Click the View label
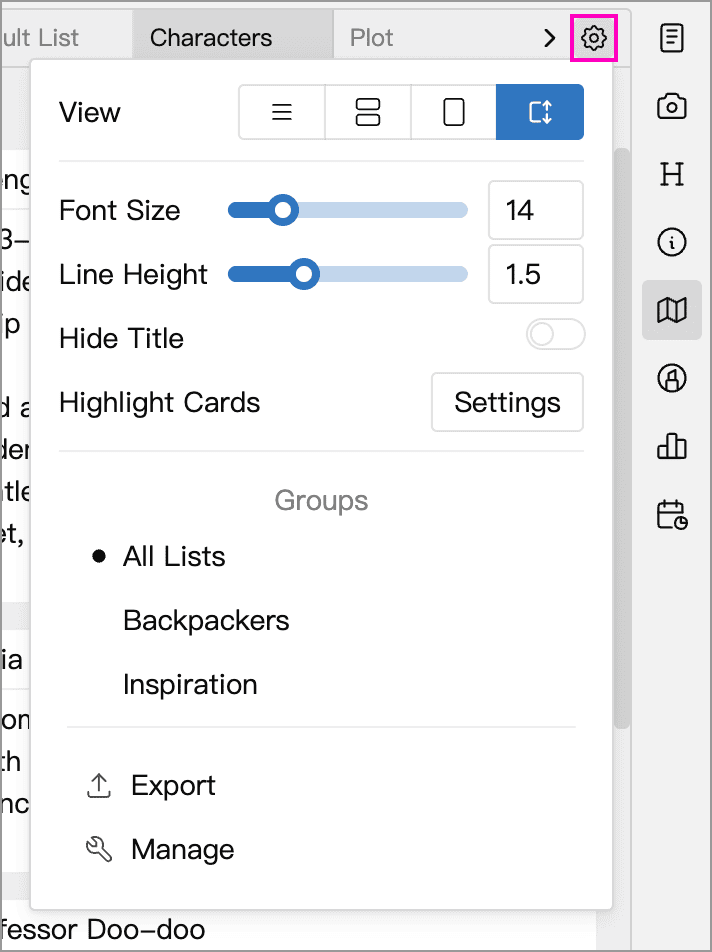Viewport: 712px width, 952px height. (x=90, y=112)
